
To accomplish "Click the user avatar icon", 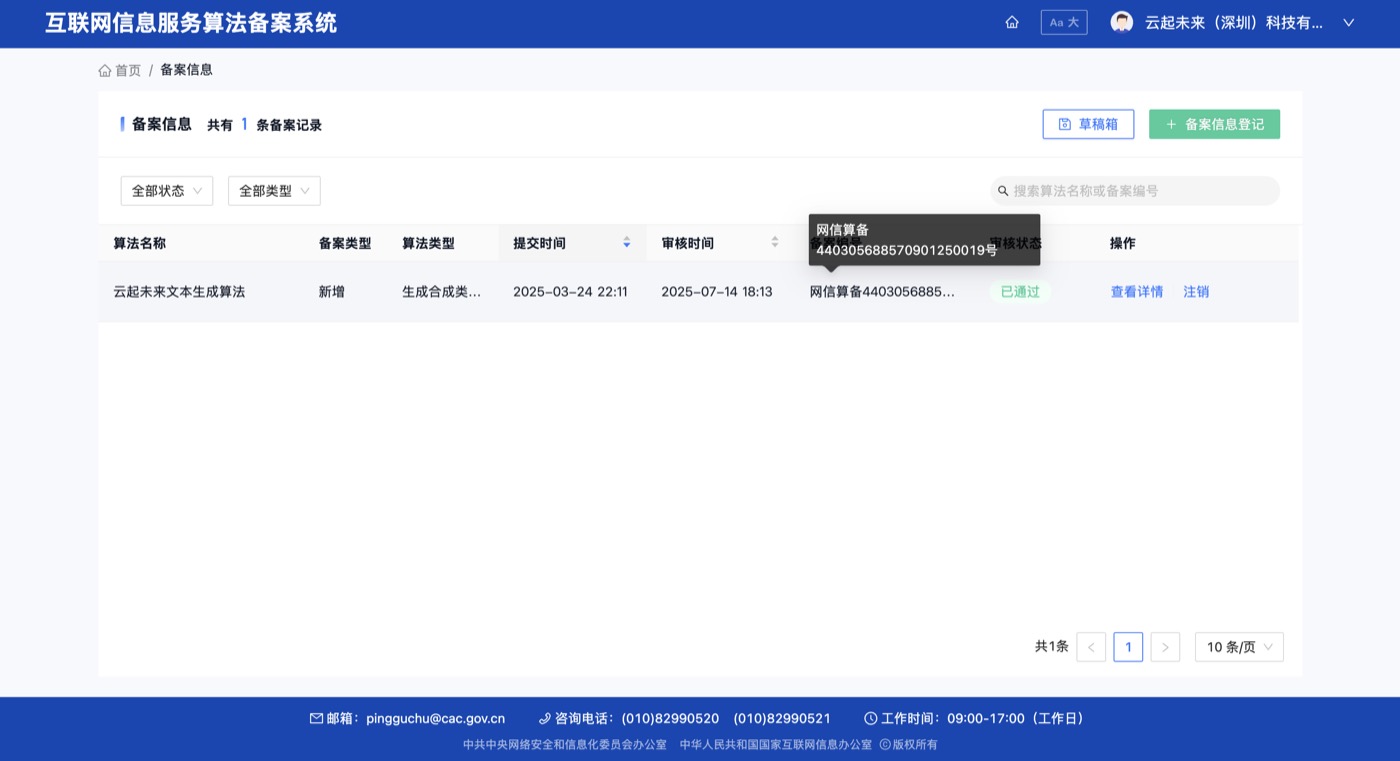I will tap(1122, 22).
